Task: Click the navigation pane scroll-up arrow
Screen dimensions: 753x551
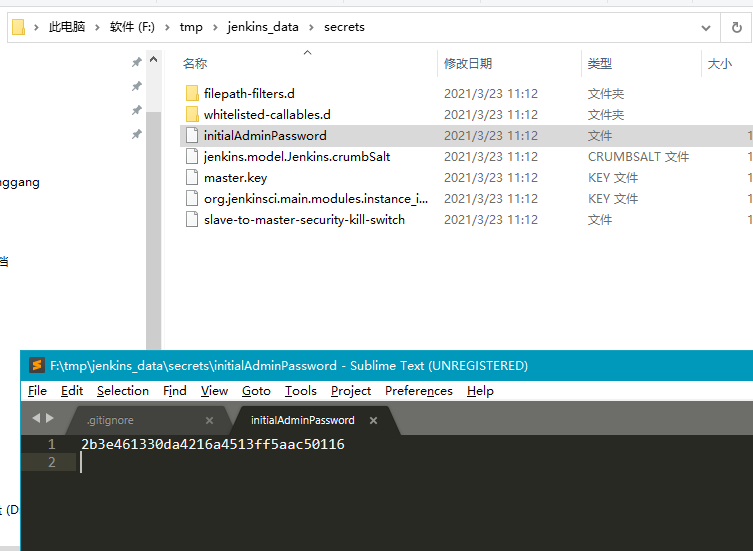Action: (154, 60)
